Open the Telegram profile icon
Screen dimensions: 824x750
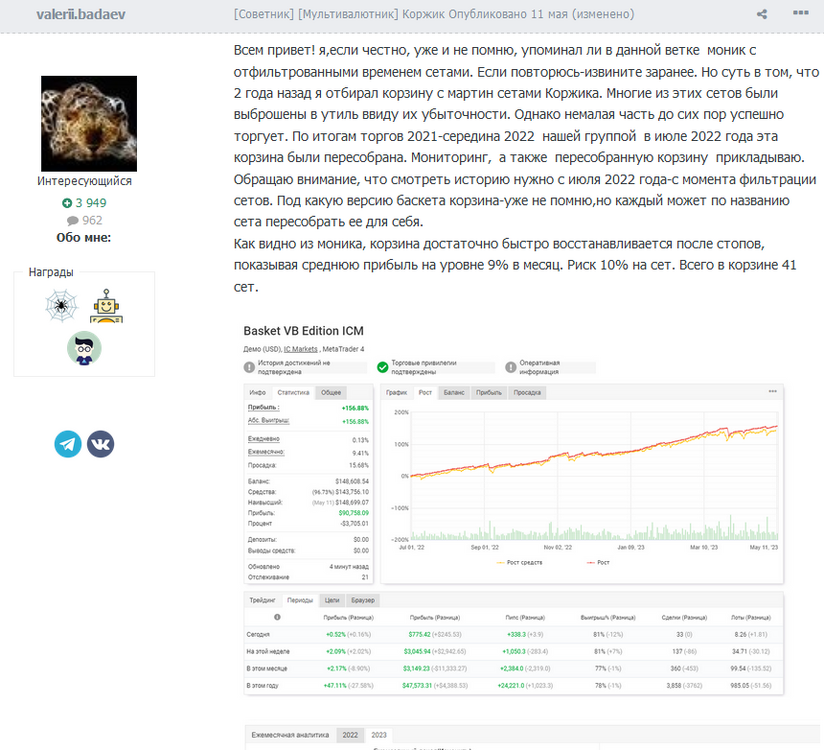point(68,444)
